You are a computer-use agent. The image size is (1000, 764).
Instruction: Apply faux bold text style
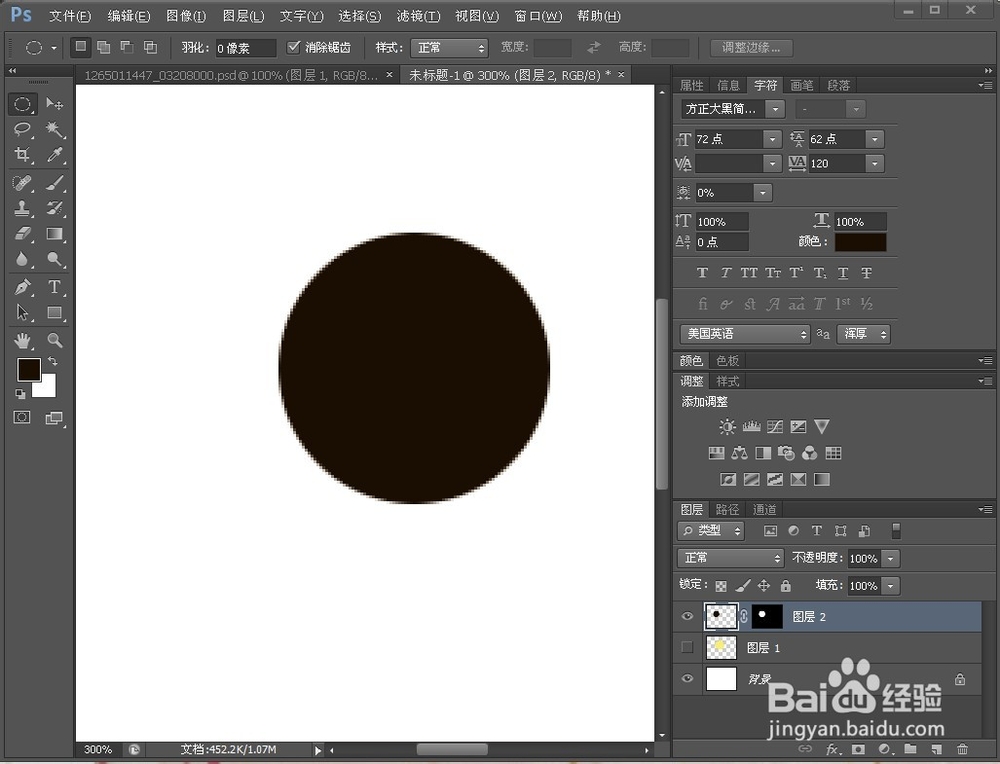(x=702, y=273)
